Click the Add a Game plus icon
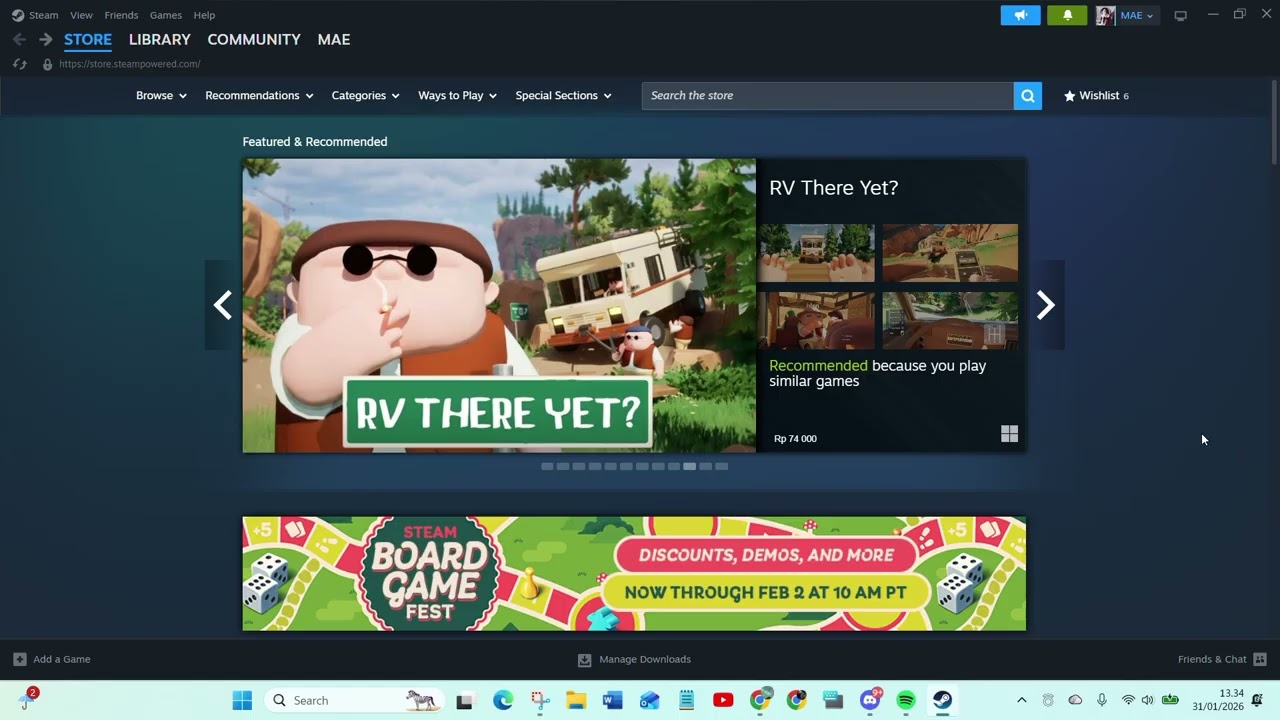The image size is (1280, 720). pyautogui.click(x=19, y=659)
